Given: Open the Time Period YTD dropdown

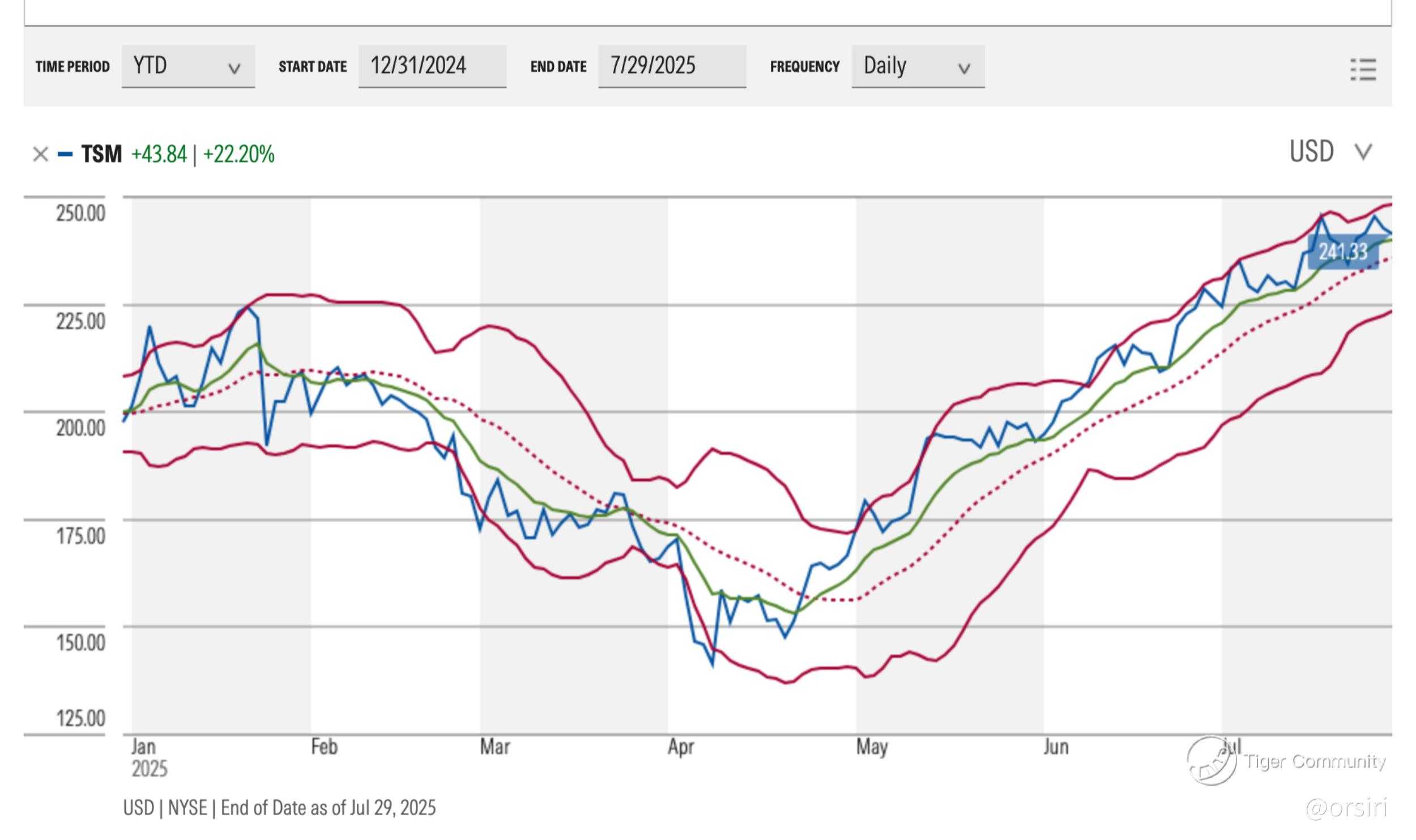Looking at the screenshot, I should 188,66.
